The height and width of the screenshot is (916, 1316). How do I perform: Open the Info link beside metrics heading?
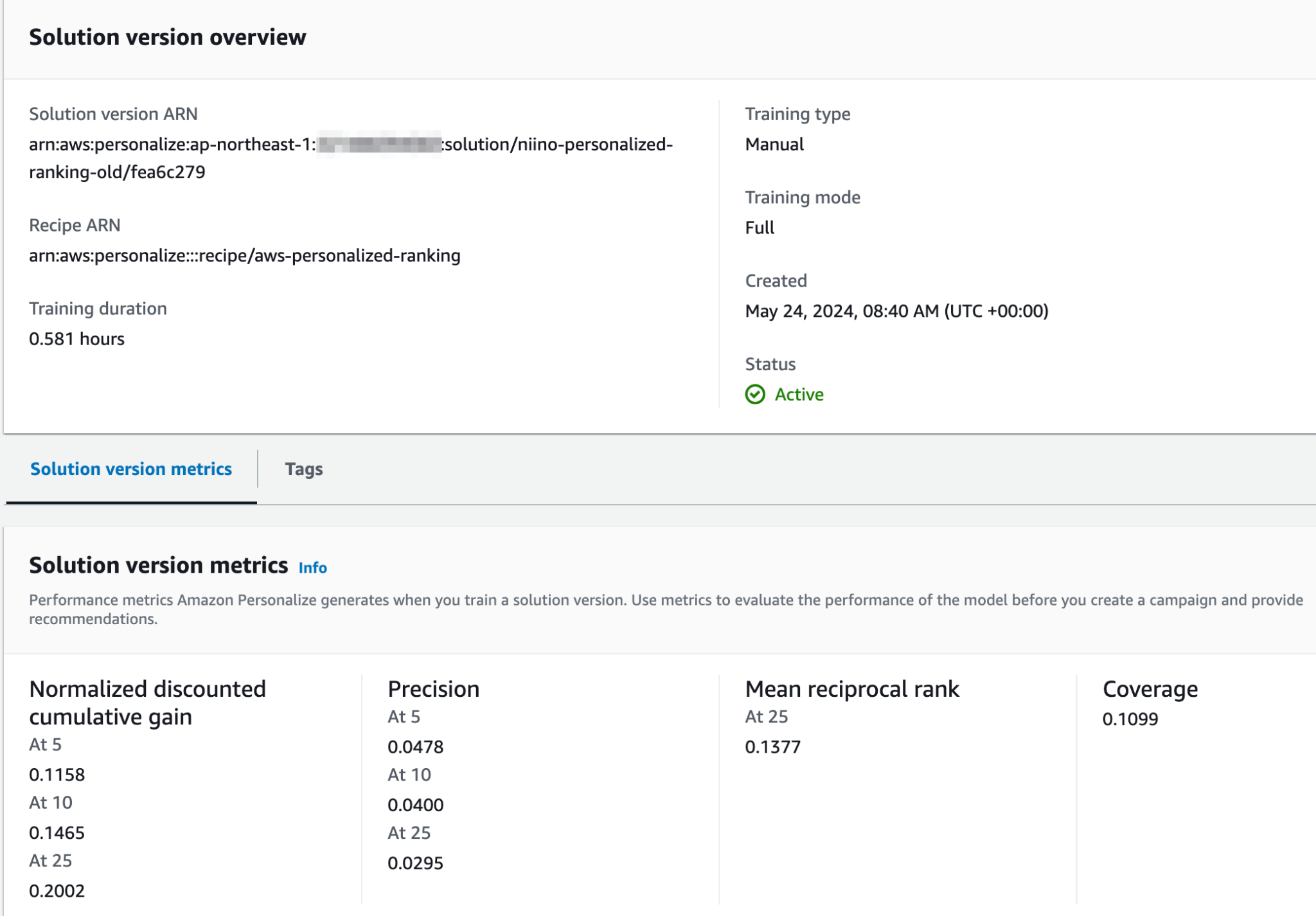click(312, 568)
